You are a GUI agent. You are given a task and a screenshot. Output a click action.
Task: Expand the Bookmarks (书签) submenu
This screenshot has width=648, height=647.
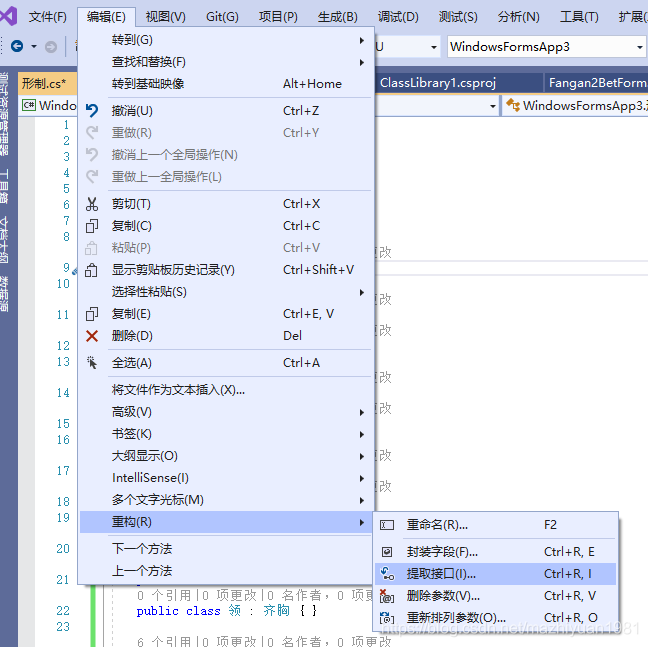pos(132,434)
